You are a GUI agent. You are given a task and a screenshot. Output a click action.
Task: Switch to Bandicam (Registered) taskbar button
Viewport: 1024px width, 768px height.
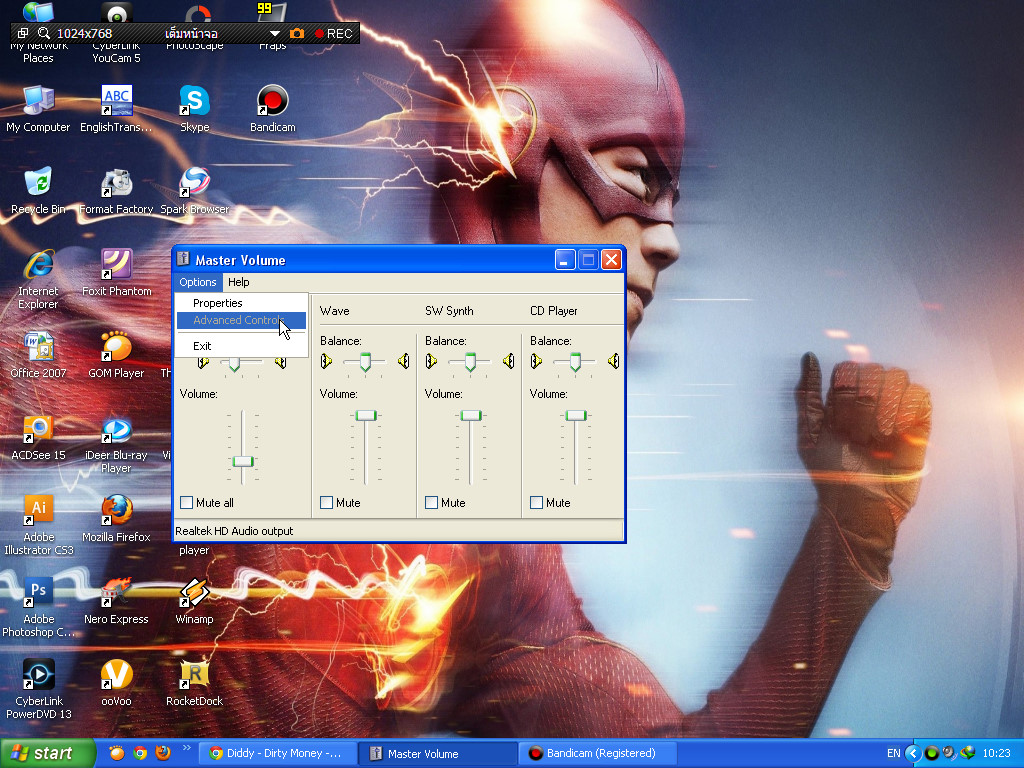coord(598,753)
